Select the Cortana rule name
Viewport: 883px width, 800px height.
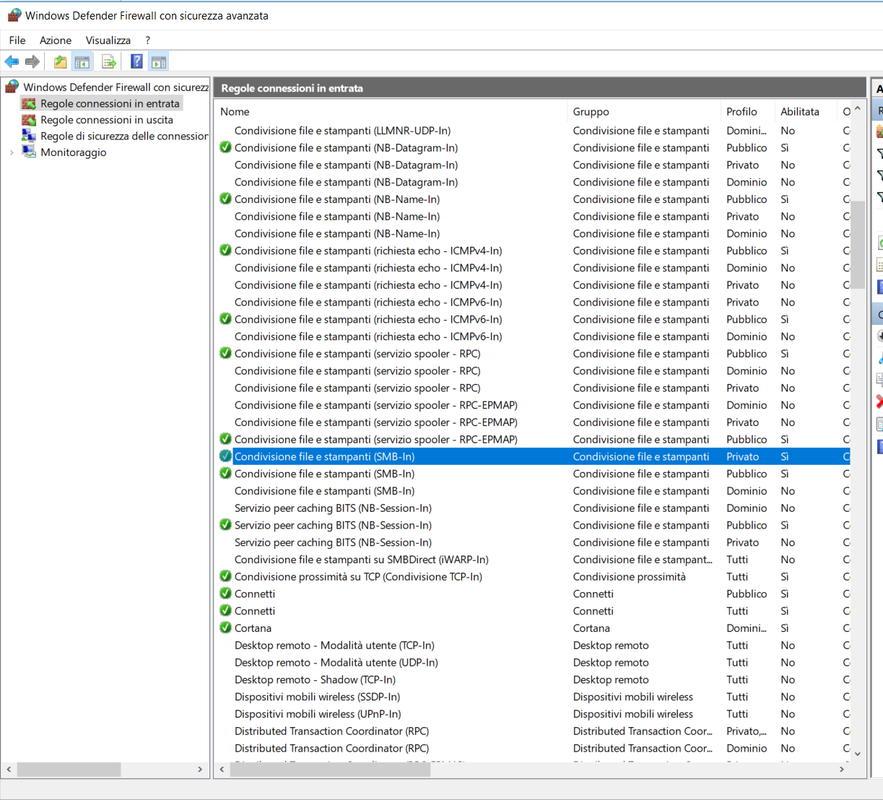tap(253, 628)
